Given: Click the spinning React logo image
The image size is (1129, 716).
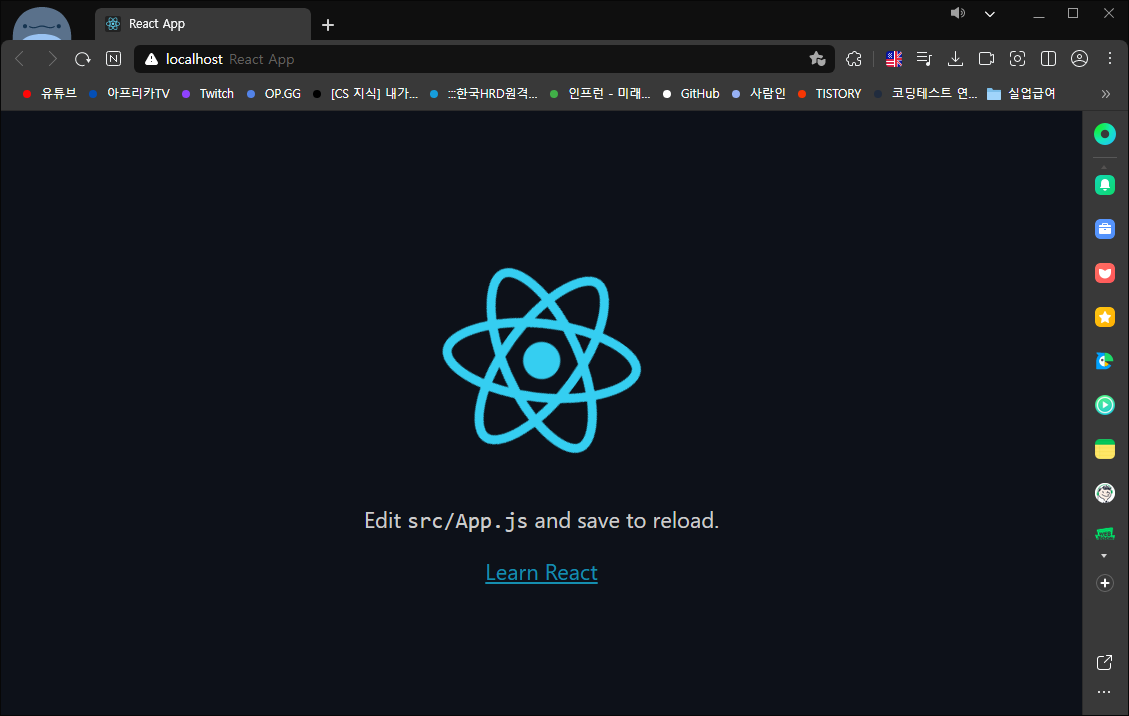Looking at the screenshot, I should (x=541, y=360).
